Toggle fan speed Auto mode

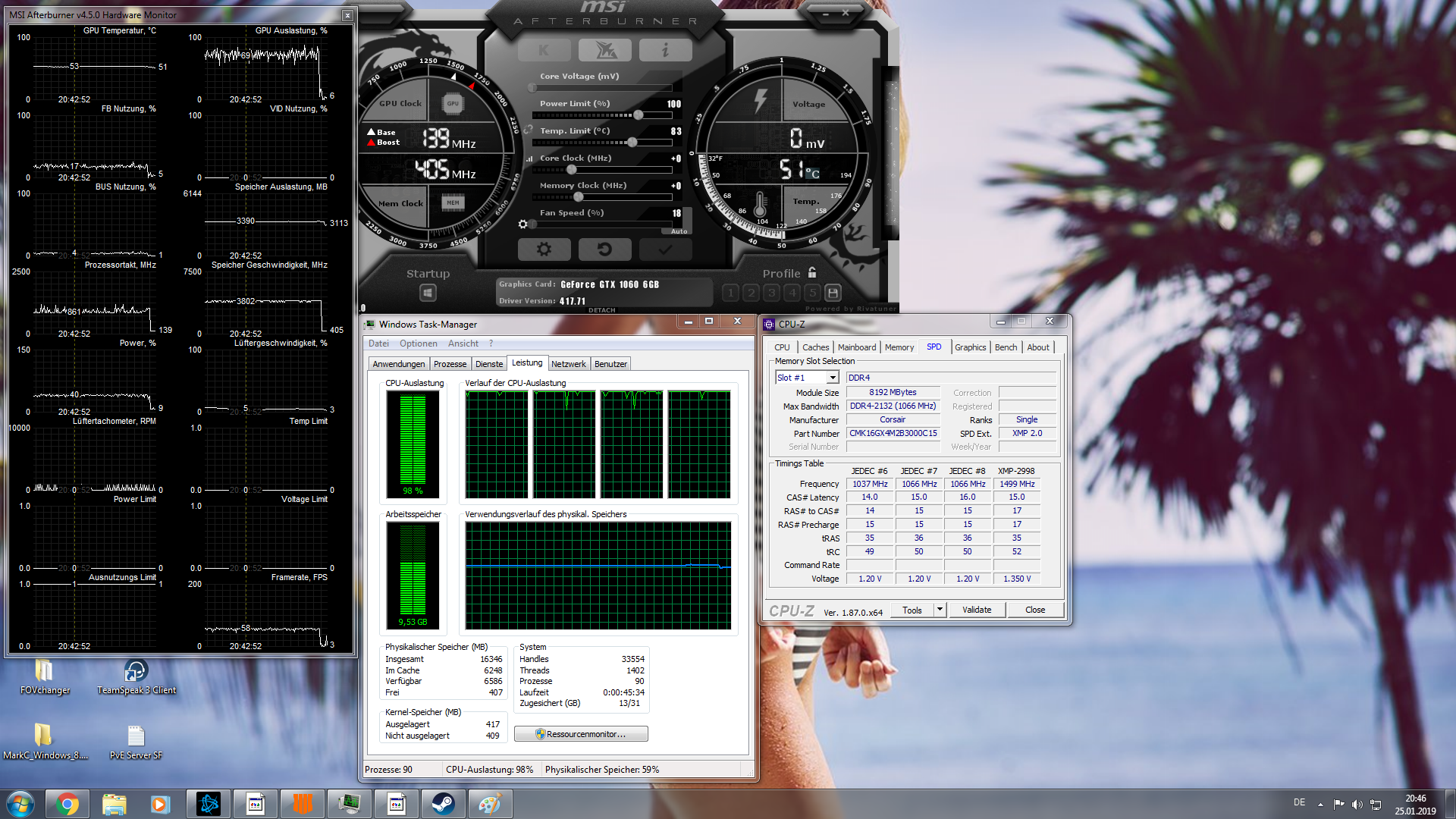pos(679,231)
